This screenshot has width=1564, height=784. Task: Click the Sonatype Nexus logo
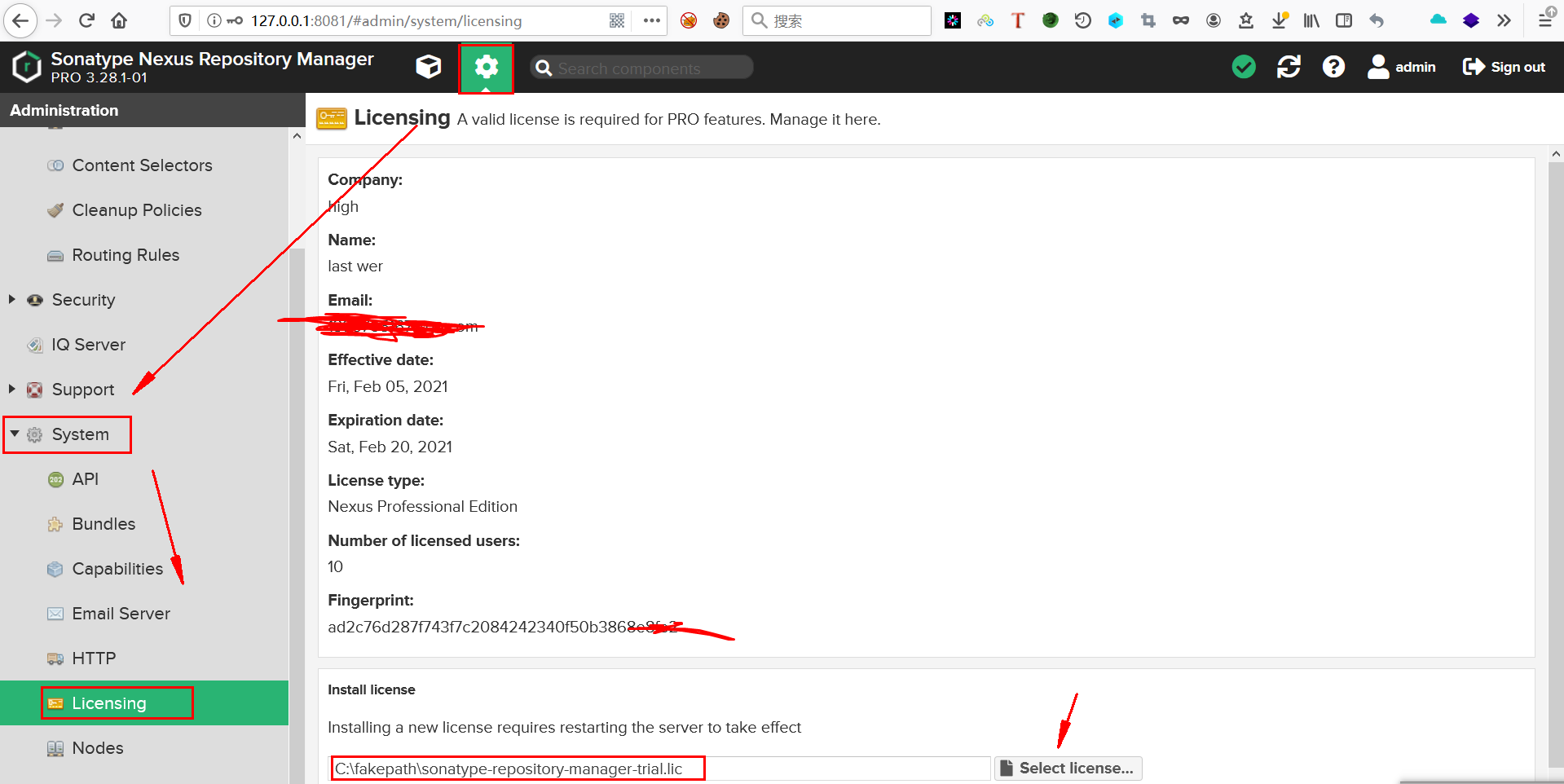pos(25,67)
